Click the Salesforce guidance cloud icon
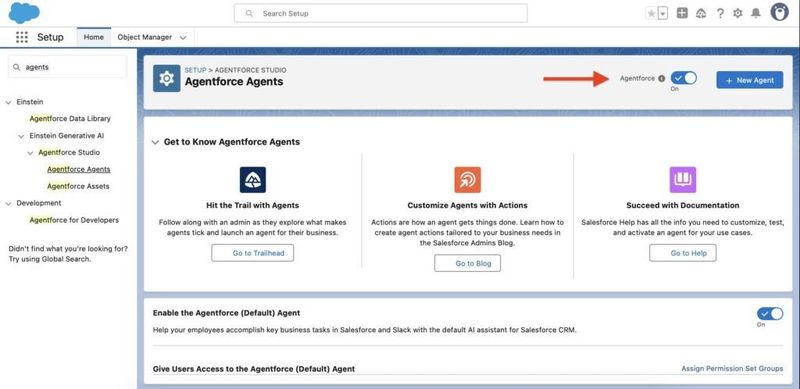800x389 pixels. click(701, 14)
